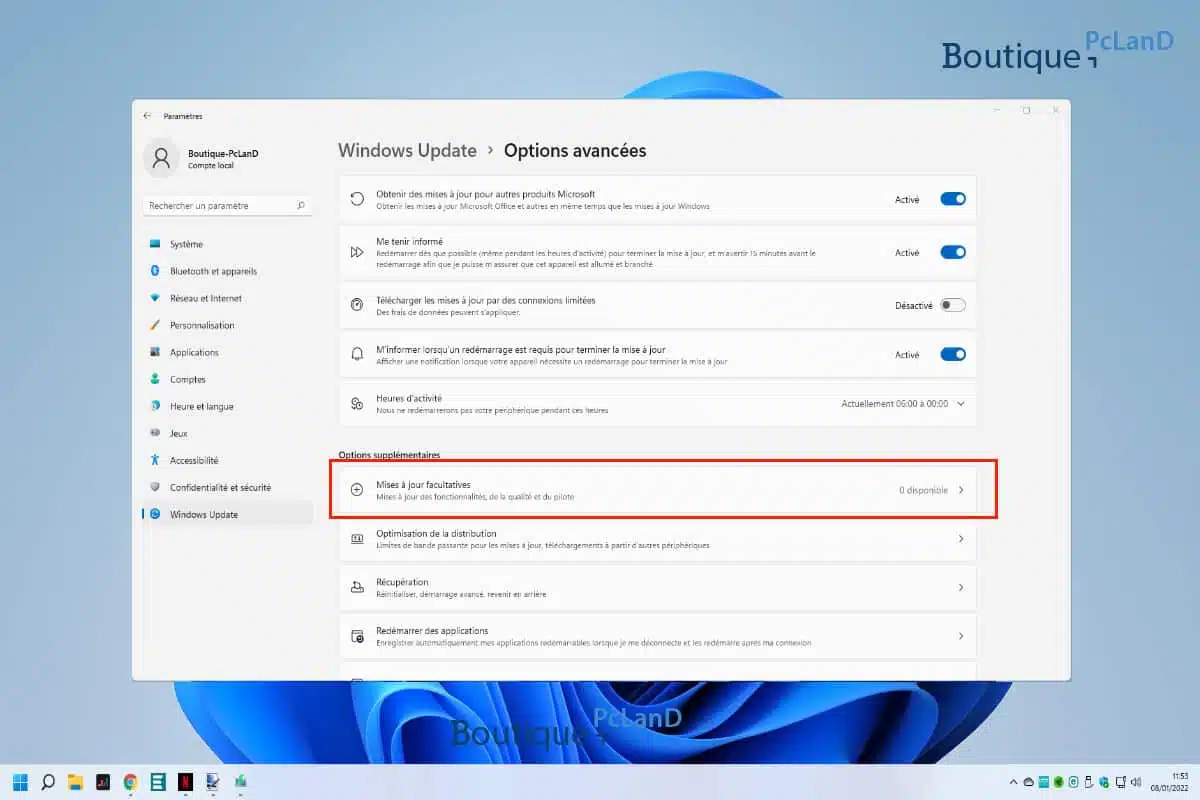This screenshot has height=800, width=1200.
Task: Click the 0 disponible text
Action: pyautogui.click(x=923, y=490)
